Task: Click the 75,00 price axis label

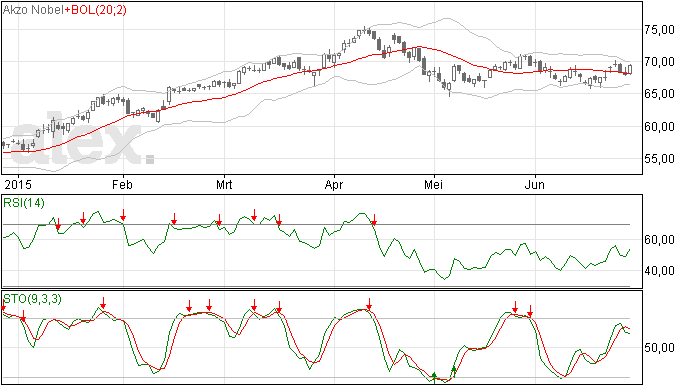Action: click(659, 30)
